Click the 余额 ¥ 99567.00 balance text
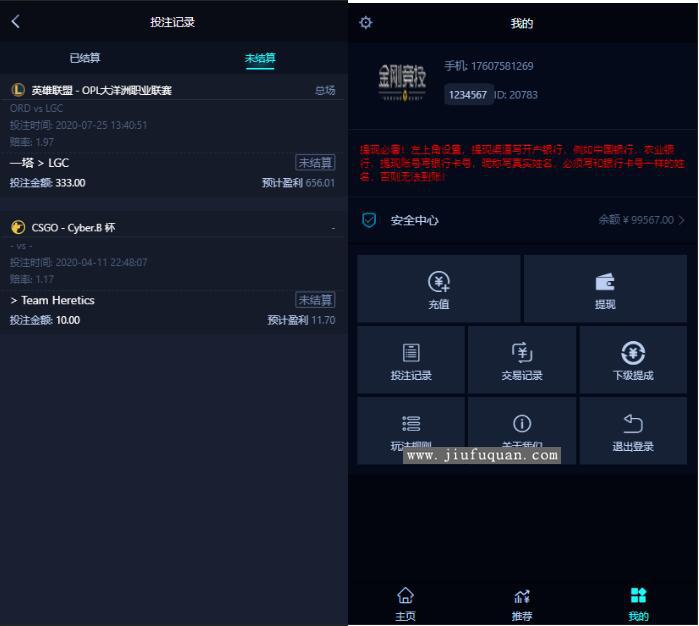Viewport: 699px width, 626px height. (x=636, y=220)
